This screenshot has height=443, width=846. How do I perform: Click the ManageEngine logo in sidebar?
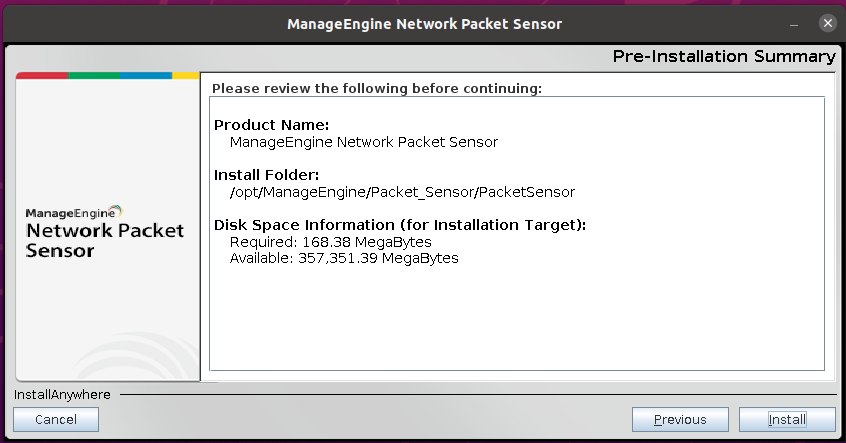click(73, 212)
